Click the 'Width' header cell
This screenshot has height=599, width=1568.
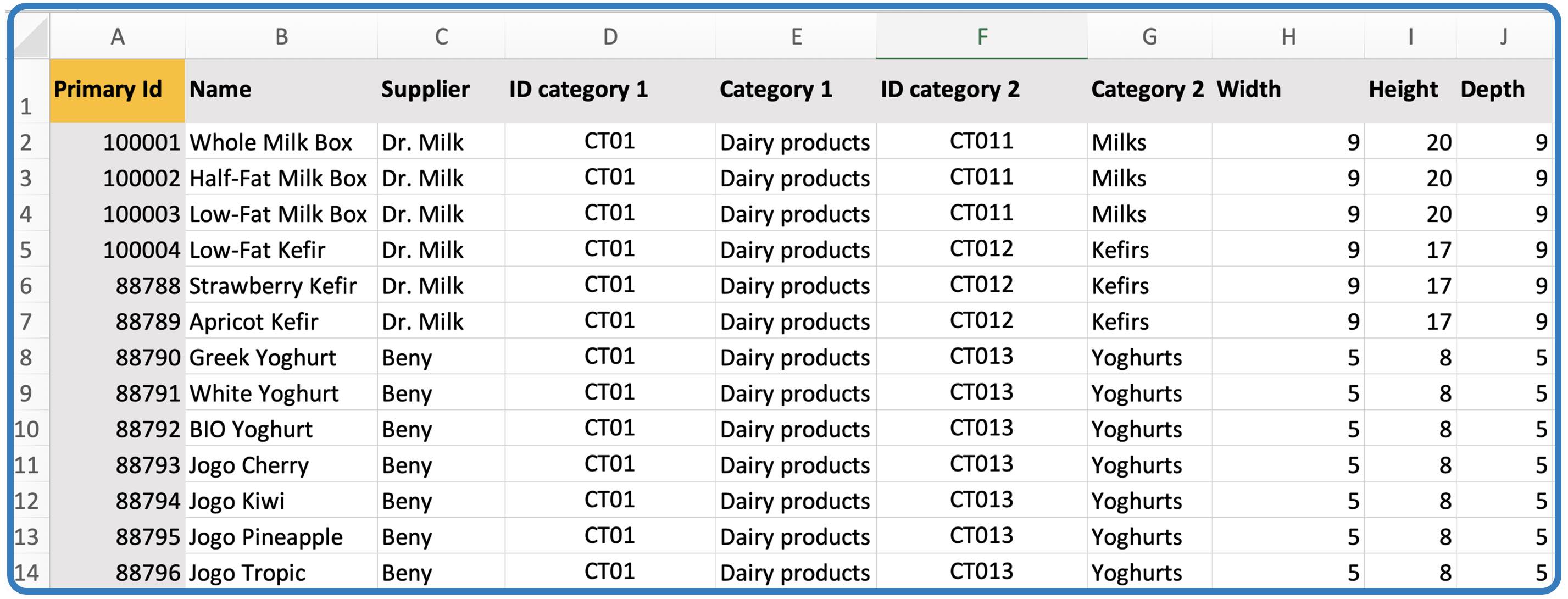(x=1288, y=91)
